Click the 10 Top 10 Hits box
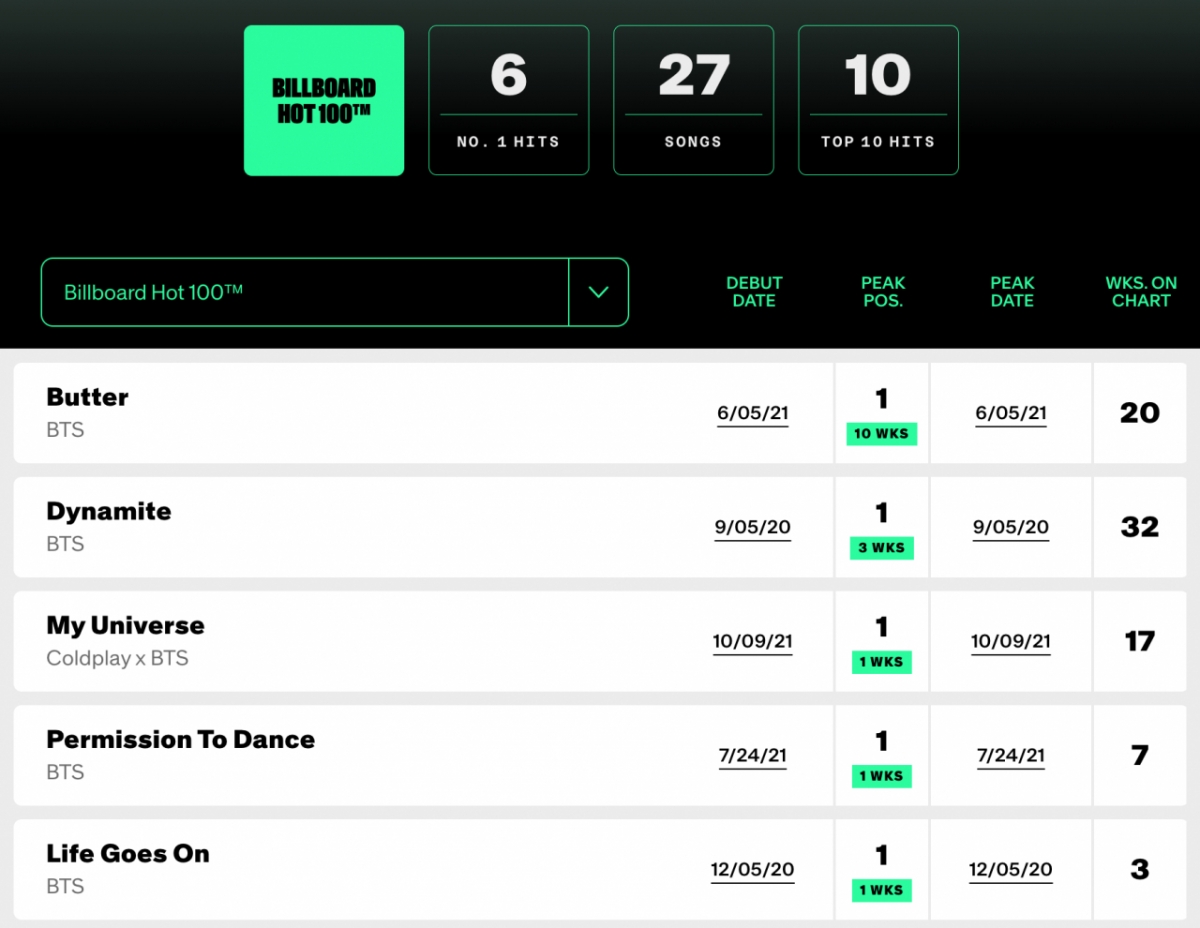The height and width of the screenshot is (928, 1200). tap(878, 101)
